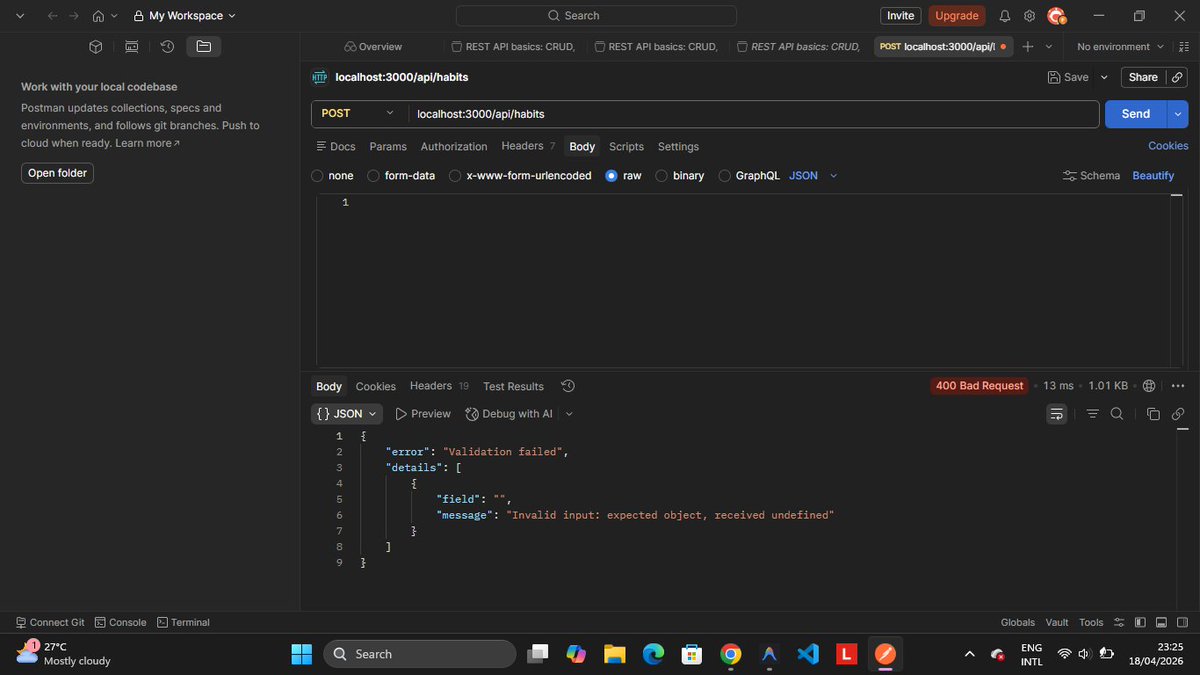Open the settings gear in header

pos(1029,16)
